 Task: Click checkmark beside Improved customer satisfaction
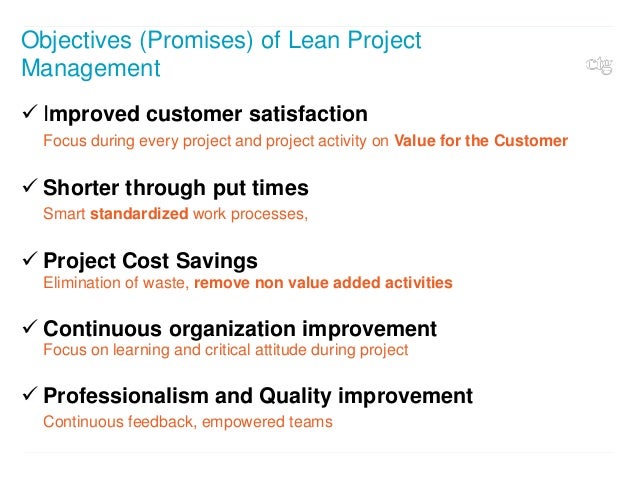[30, 112]
